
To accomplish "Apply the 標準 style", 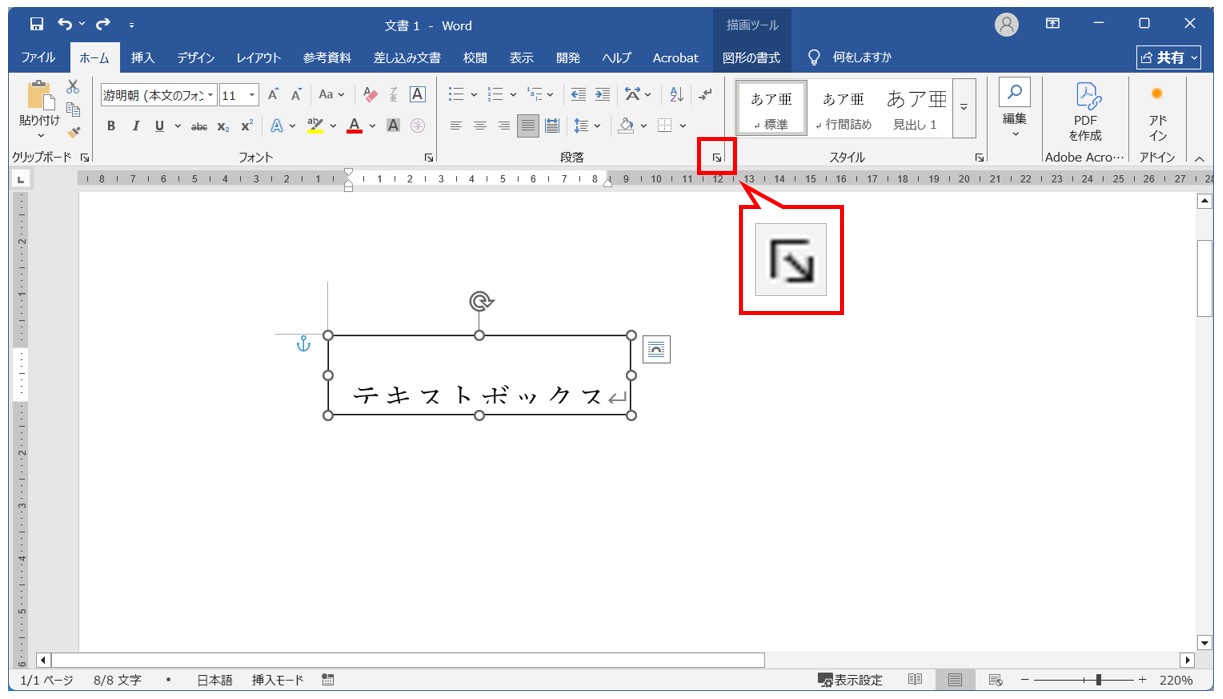I will click(771, 108).
